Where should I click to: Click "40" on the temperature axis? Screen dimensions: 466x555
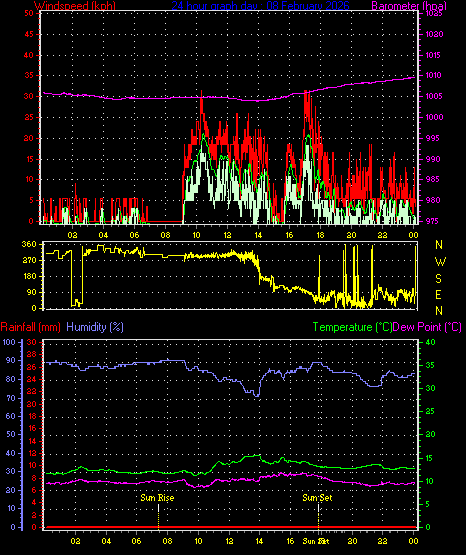(430, 342)
